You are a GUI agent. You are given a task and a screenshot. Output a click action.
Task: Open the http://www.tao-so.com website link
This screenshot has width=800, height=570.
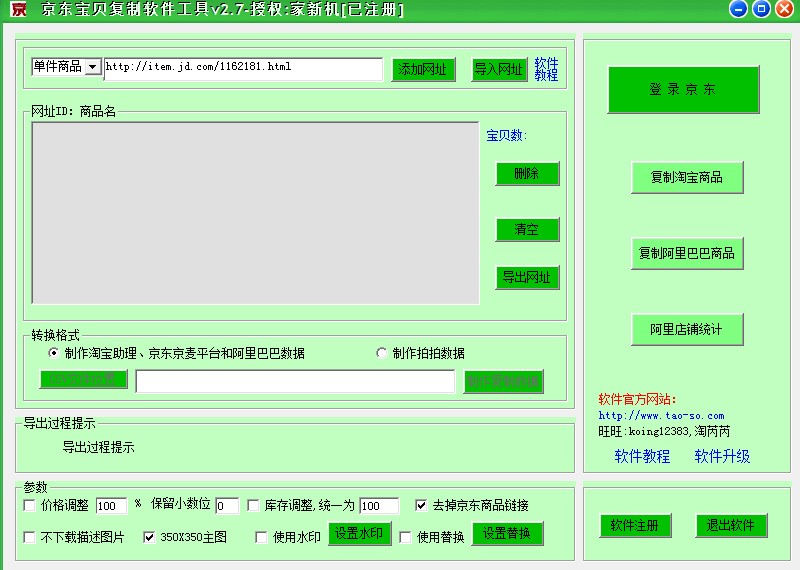[x=661, y=415]
